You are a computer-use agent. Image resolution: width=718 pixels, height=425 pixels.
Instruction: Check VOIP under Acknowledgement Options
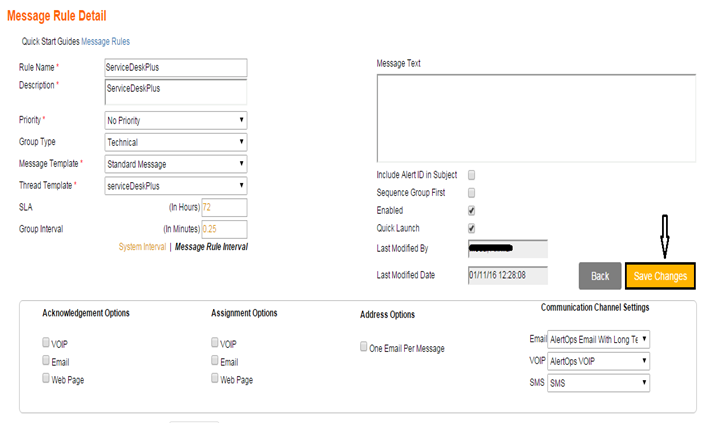tap(46, 343)
